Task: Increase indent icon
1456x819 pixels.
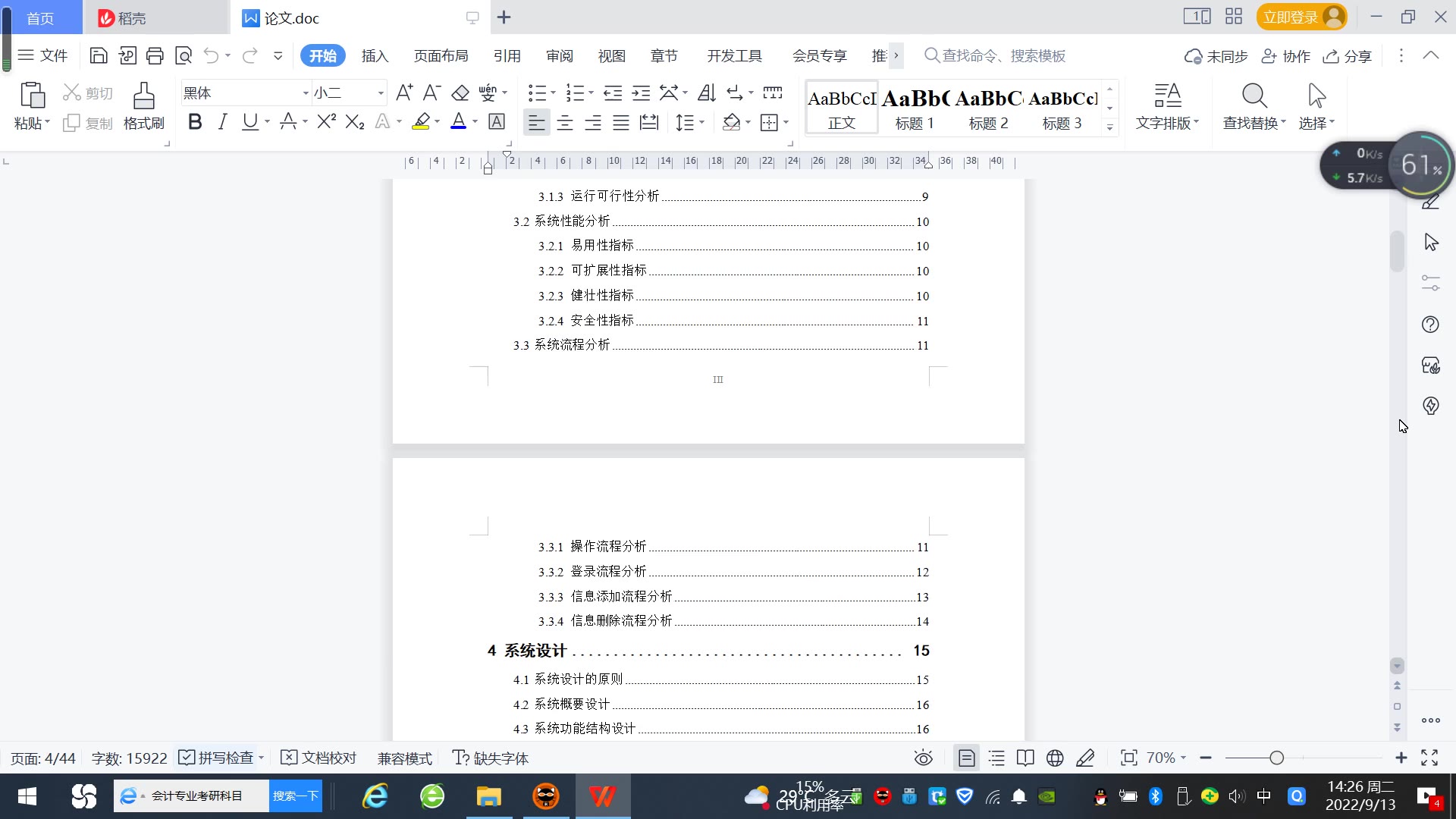Action: tap(641, 93)
